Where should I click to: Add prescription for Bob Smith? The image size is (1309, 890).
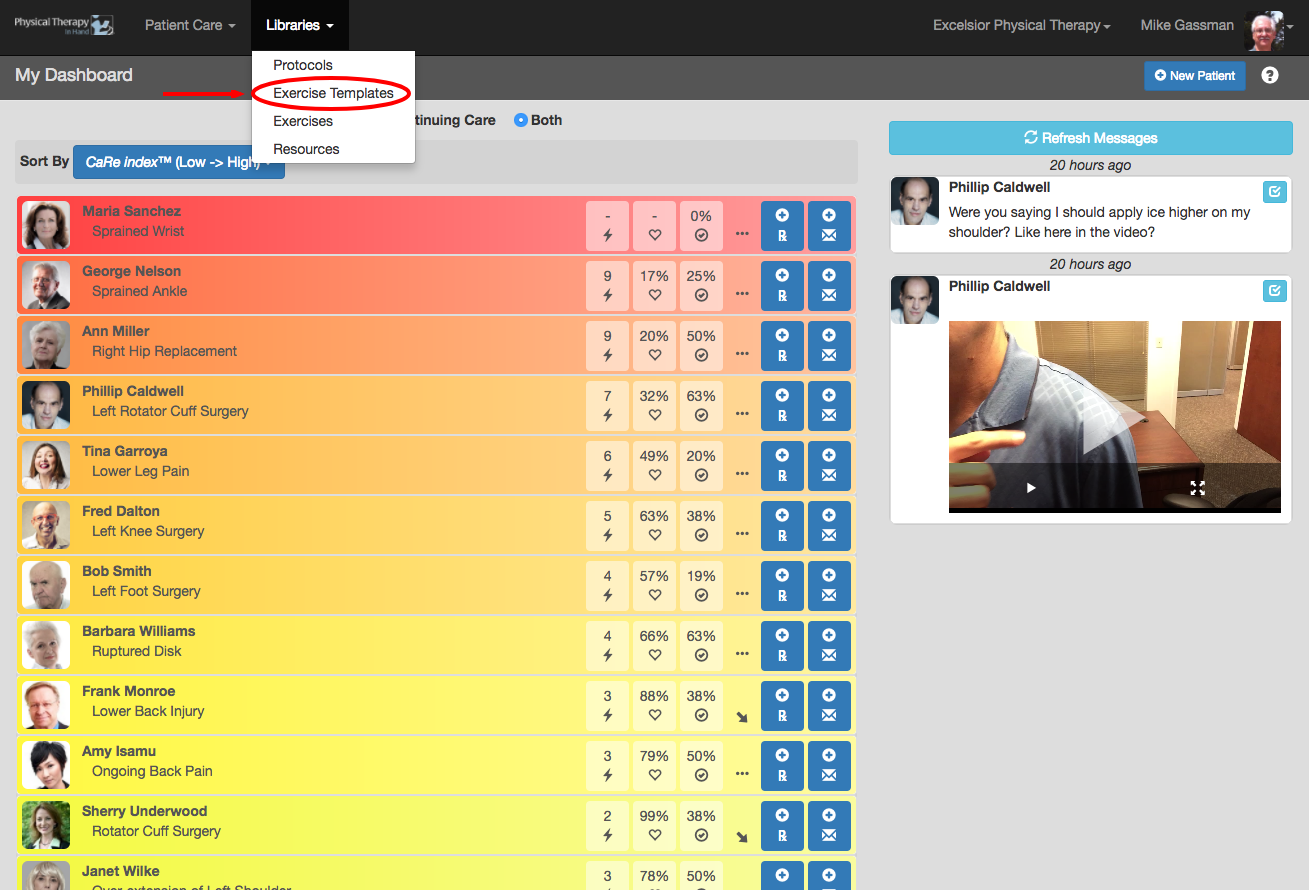[782, 585]
